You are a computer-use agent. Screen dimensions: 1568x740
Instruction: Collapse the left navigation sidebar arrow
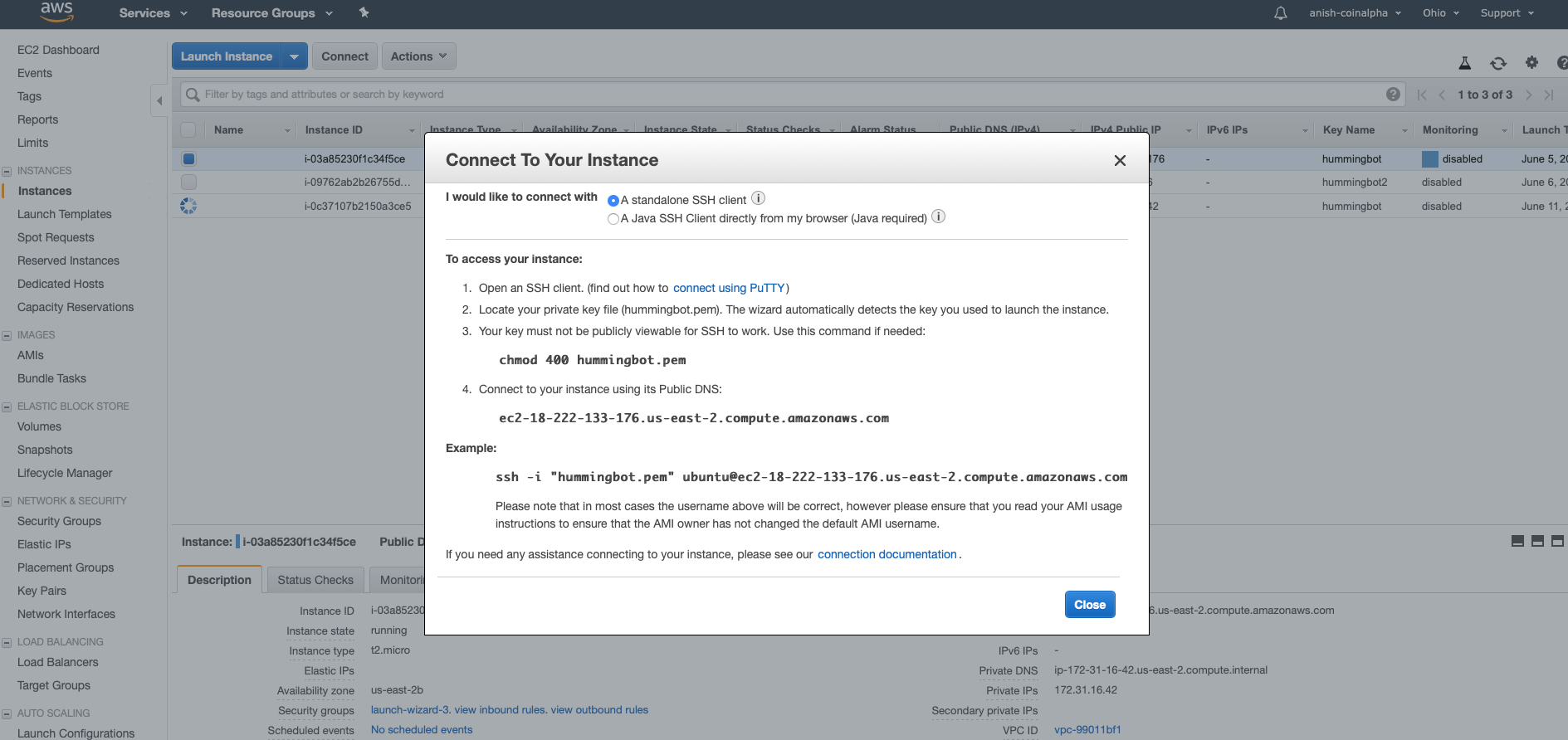[x=159, y=101]
